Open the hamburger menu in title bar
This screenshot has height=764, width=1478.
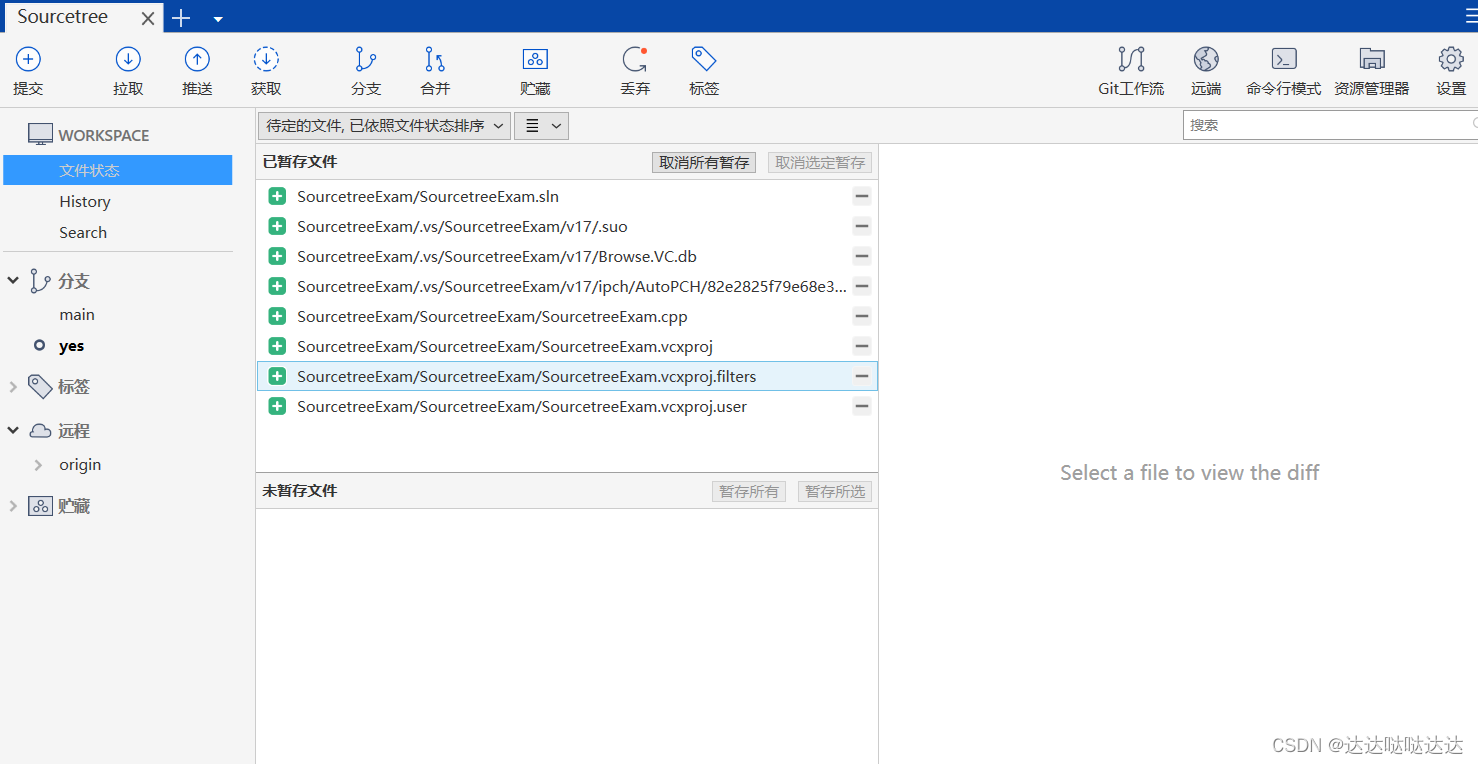tap(1471, 16)
